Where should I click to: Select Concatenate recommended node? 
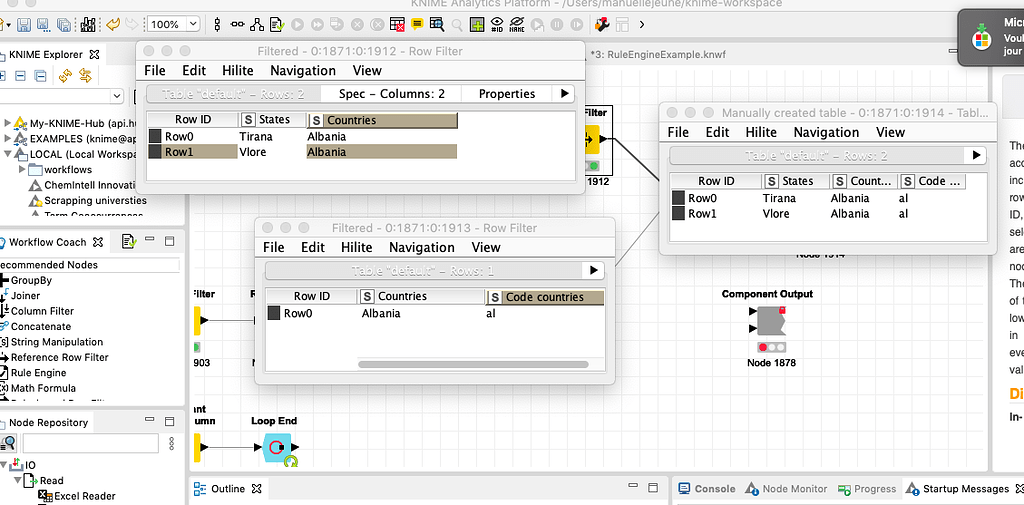(41, 326)
